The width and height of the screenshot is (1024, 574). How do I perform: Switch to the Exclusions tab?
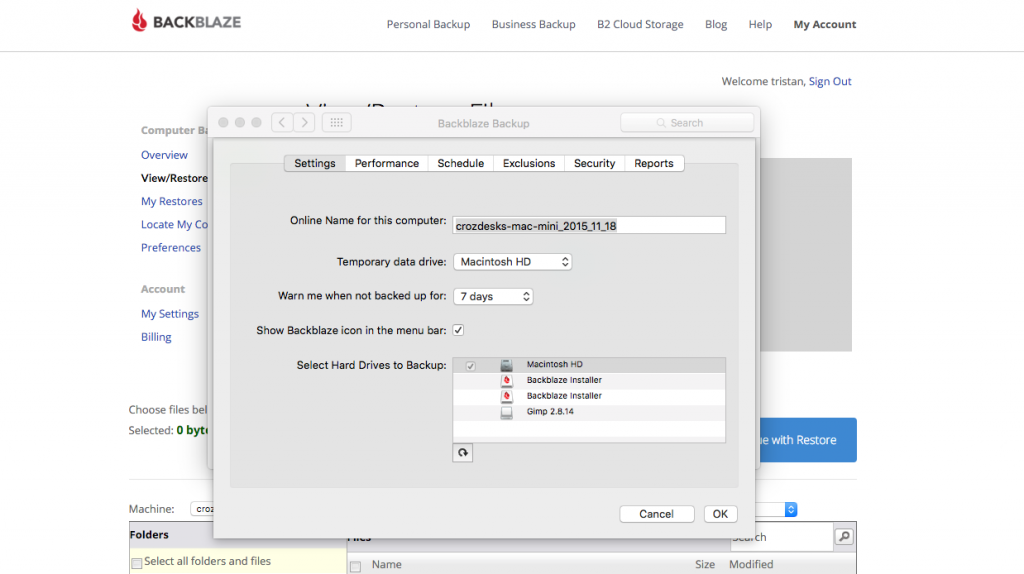(x=529, y=163)
